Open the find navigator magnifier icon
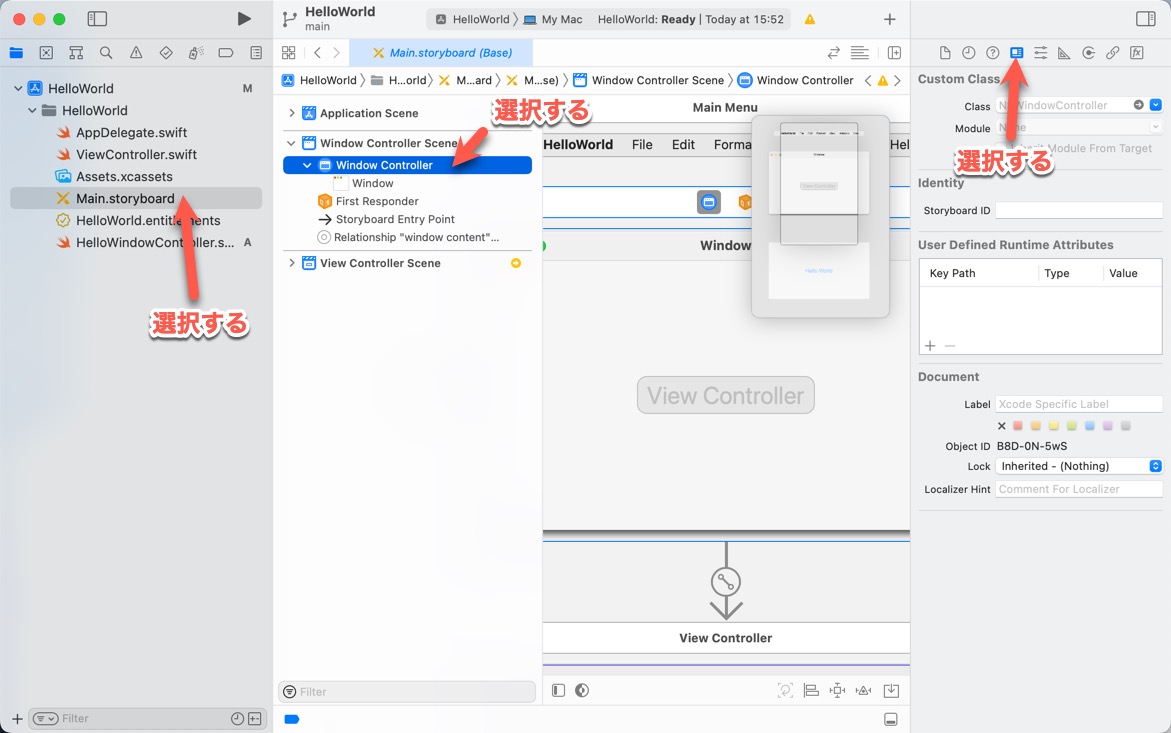Screen dimensions: 1171x733 coord(106,52)
